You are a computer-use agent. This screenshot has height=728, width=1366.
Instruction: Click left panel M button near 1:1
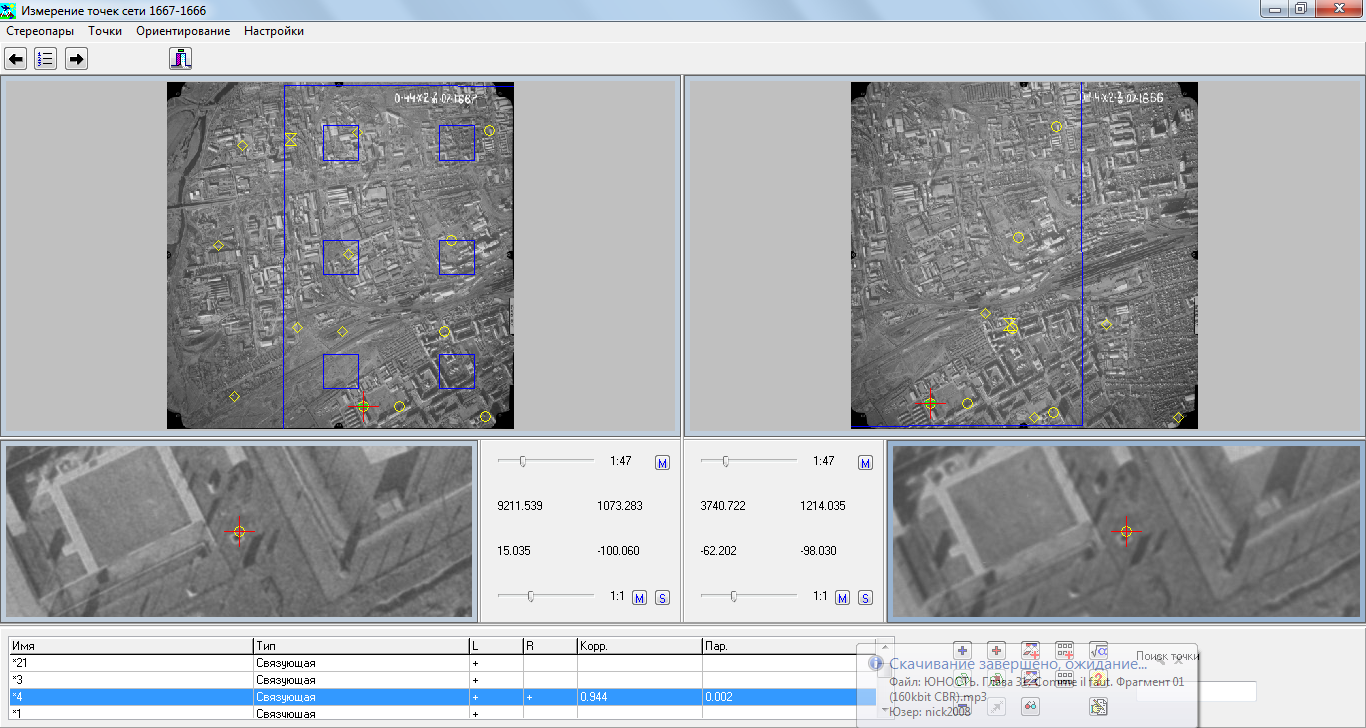coord(639,597)
